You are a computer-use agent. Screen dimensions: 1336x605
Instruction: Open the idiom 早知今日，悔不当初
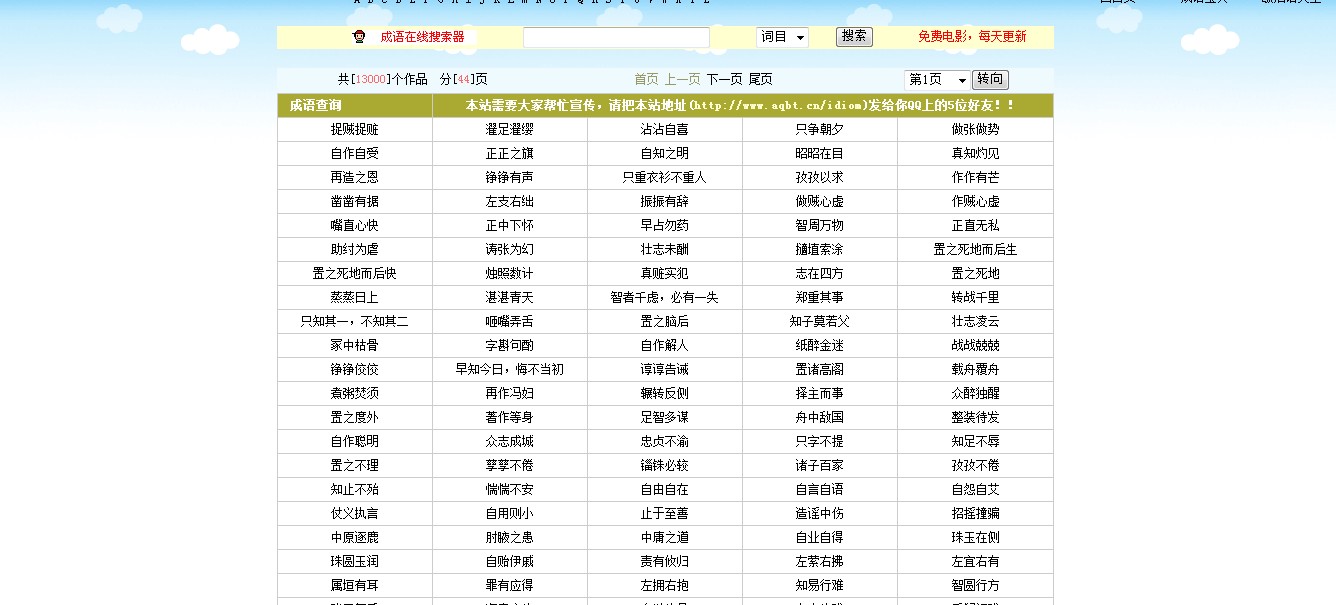coord(510,370)
